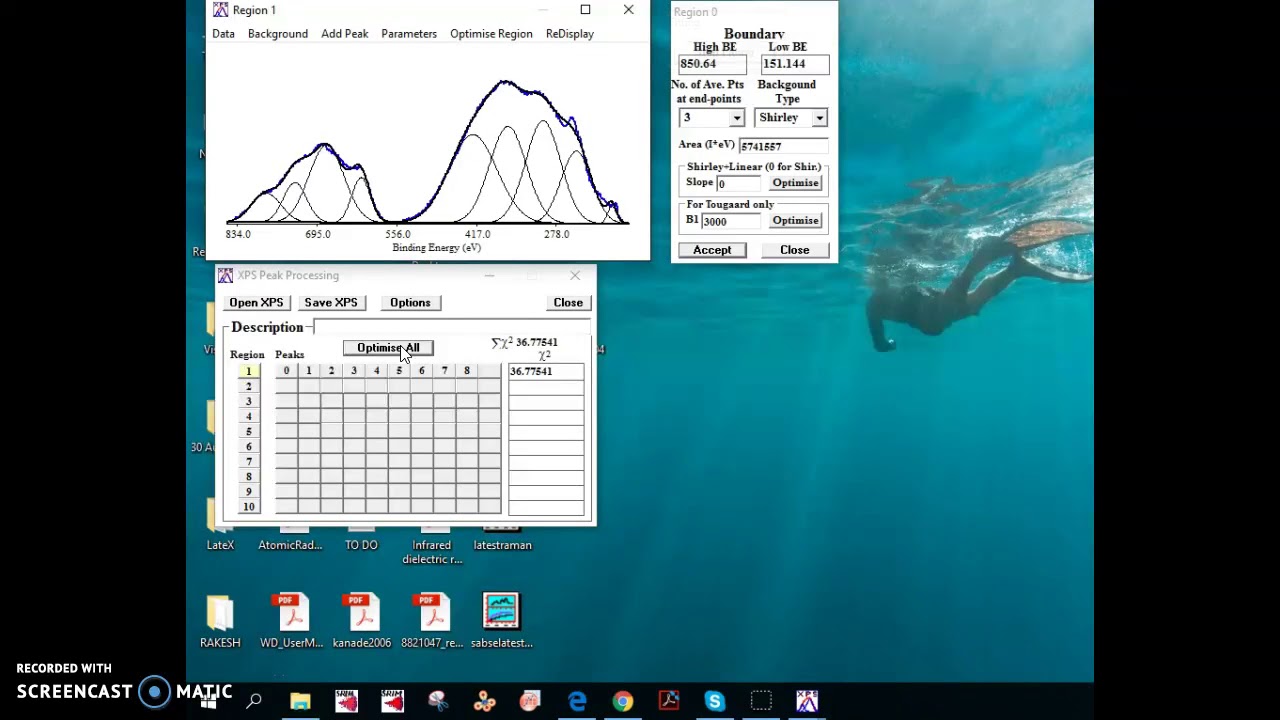Launch Google Chrome from the taskbar
This screenshot has height=720, width=1280.
click(623, 701)
